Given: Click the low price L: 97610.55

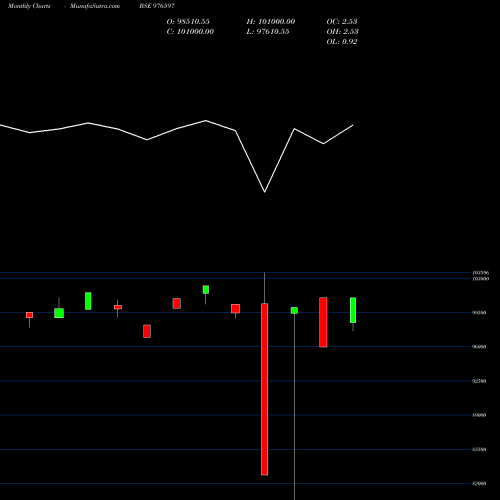Looking at the screenshot, I should (x=268, y=32).
